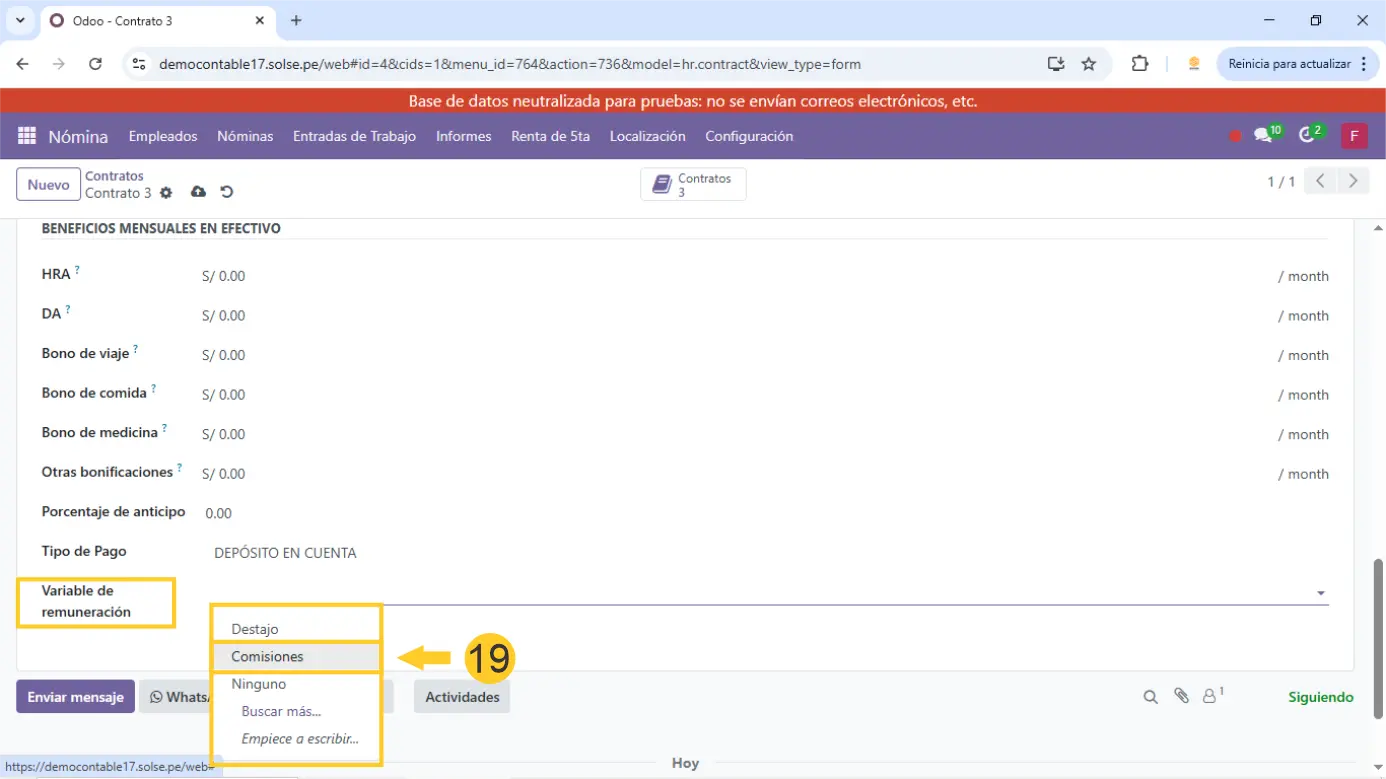This screenshot has height=779, width=1386.
Task: Open the Empleados menu
Action: 163,136
